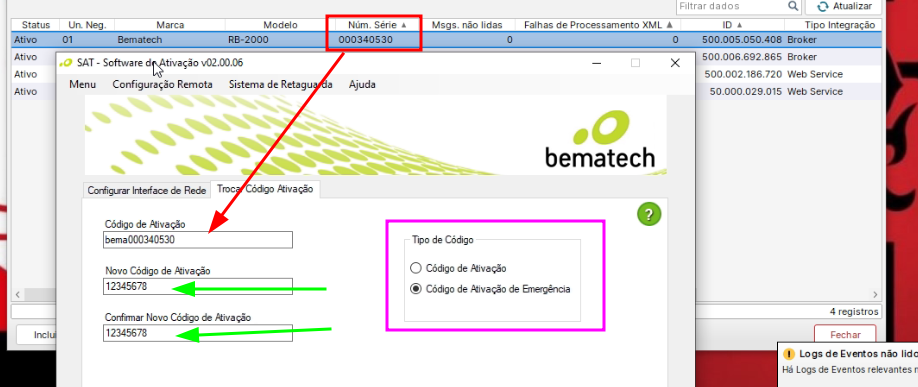Open the Ajuda menu
Screen dimensions: 918x387
362,84
